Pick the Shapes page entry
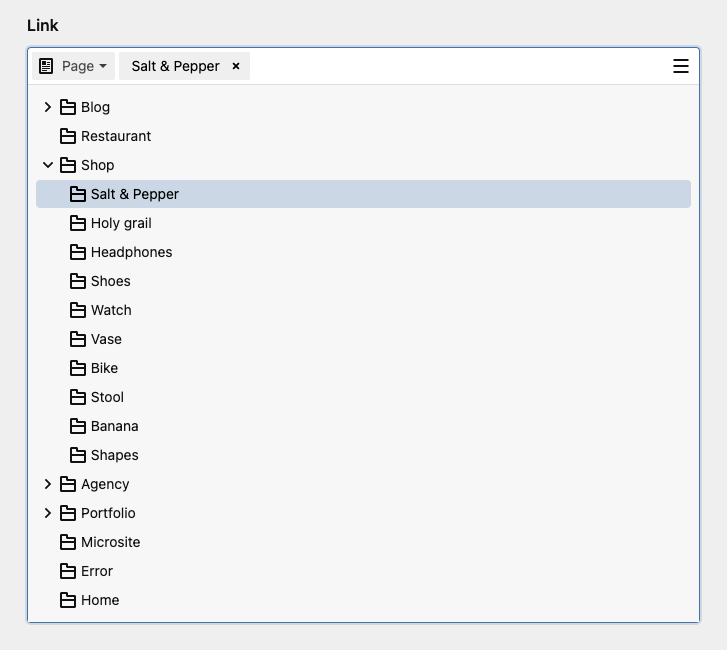This screenshot has width=727, height=650. point(364,455)
